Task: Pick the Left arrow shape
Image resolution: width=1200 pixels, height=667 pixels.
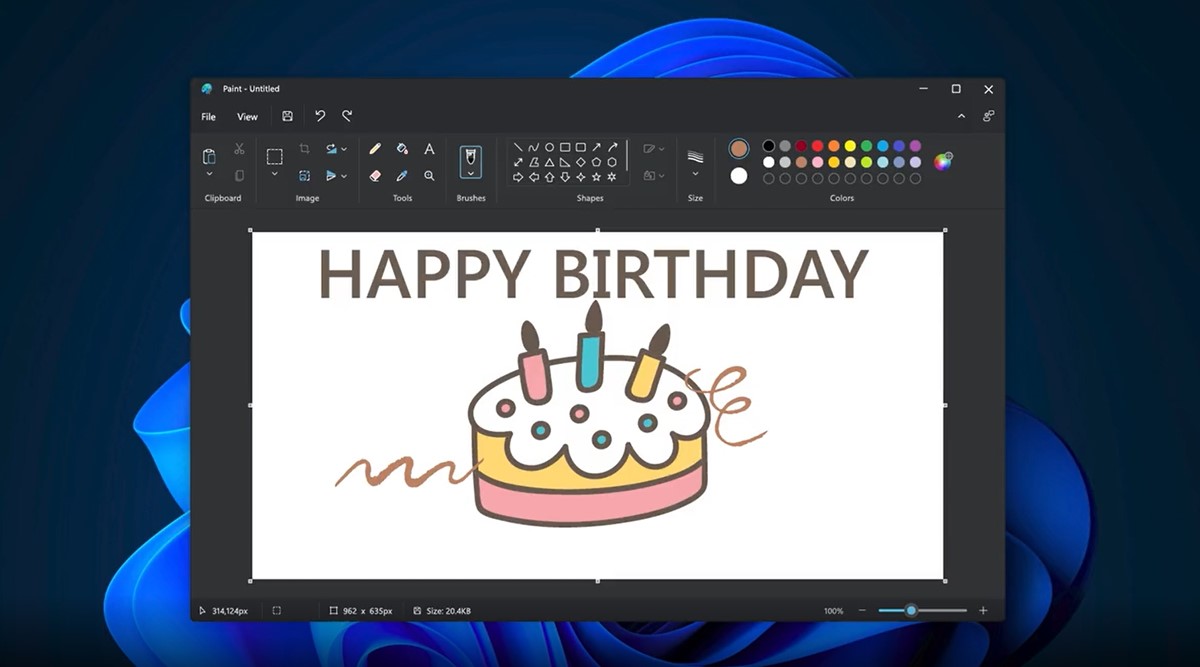Action: point(534,177)
